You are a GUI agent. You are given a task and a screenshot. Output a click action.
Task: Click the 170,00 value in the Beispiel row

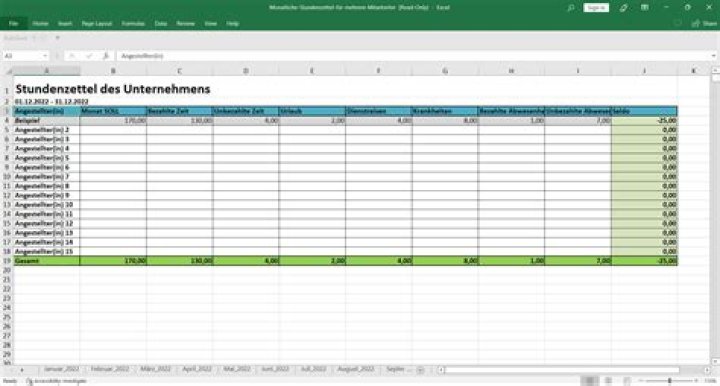coord(113,120)
